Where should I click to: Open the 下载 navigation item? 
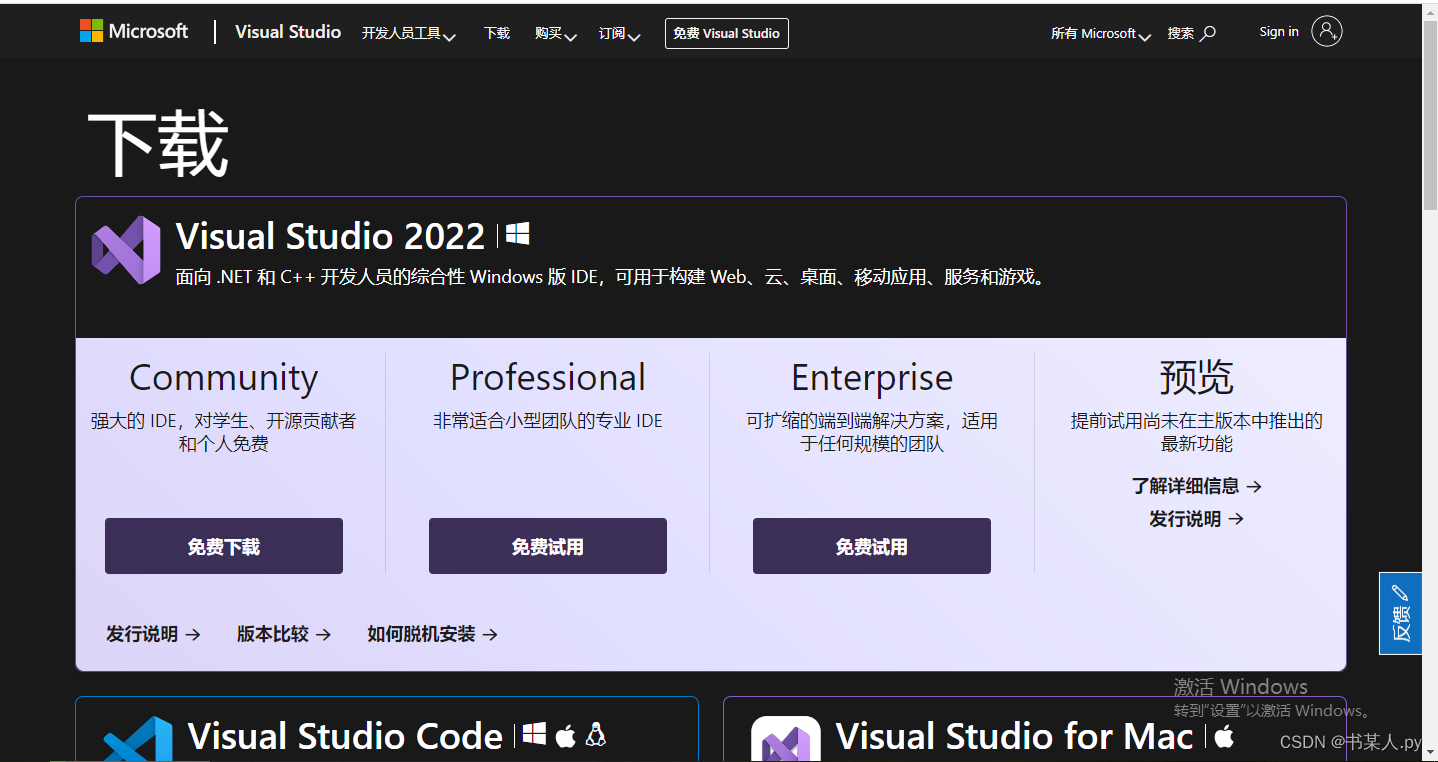[497, 33]
